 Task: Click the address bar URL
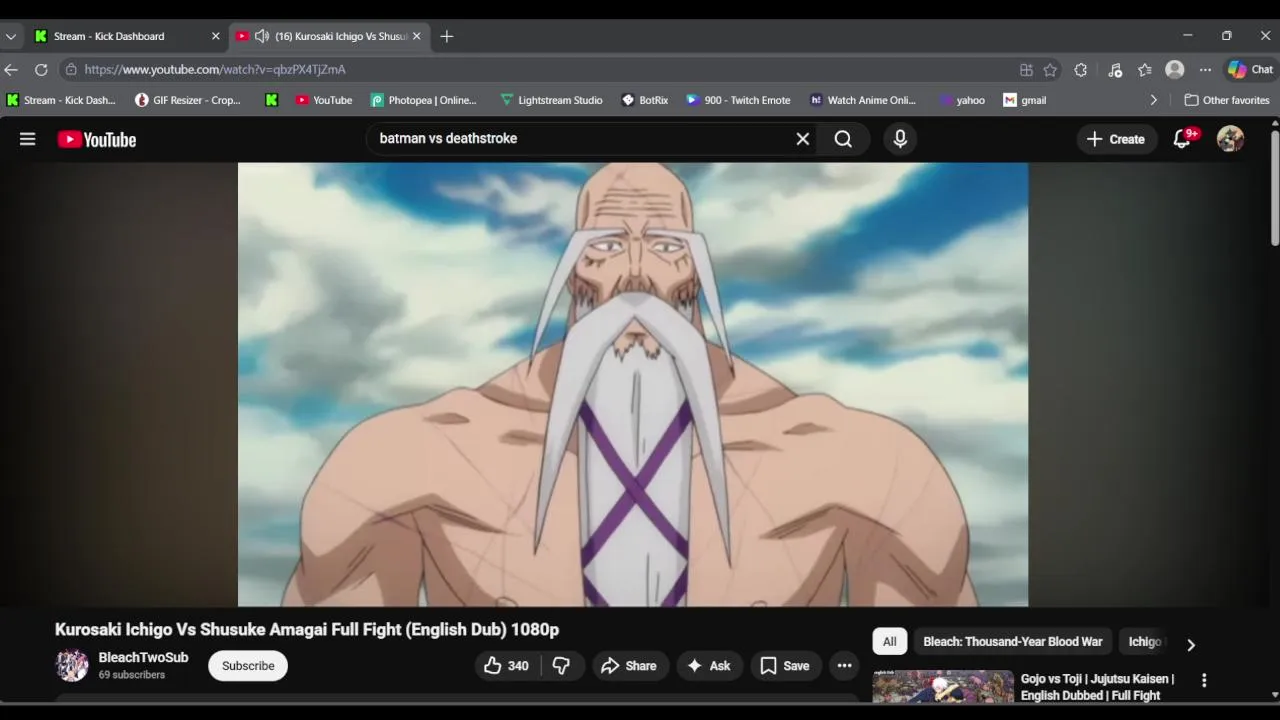point(215,70)
